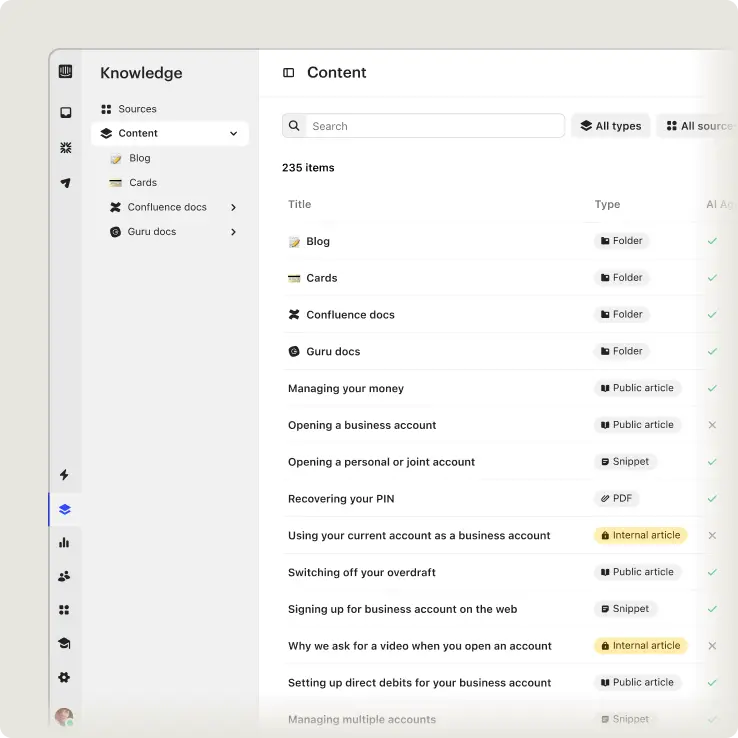Click the graduation cap academy icon
Image resolution: width=738 pixels, height=738 pixels.
65,643
